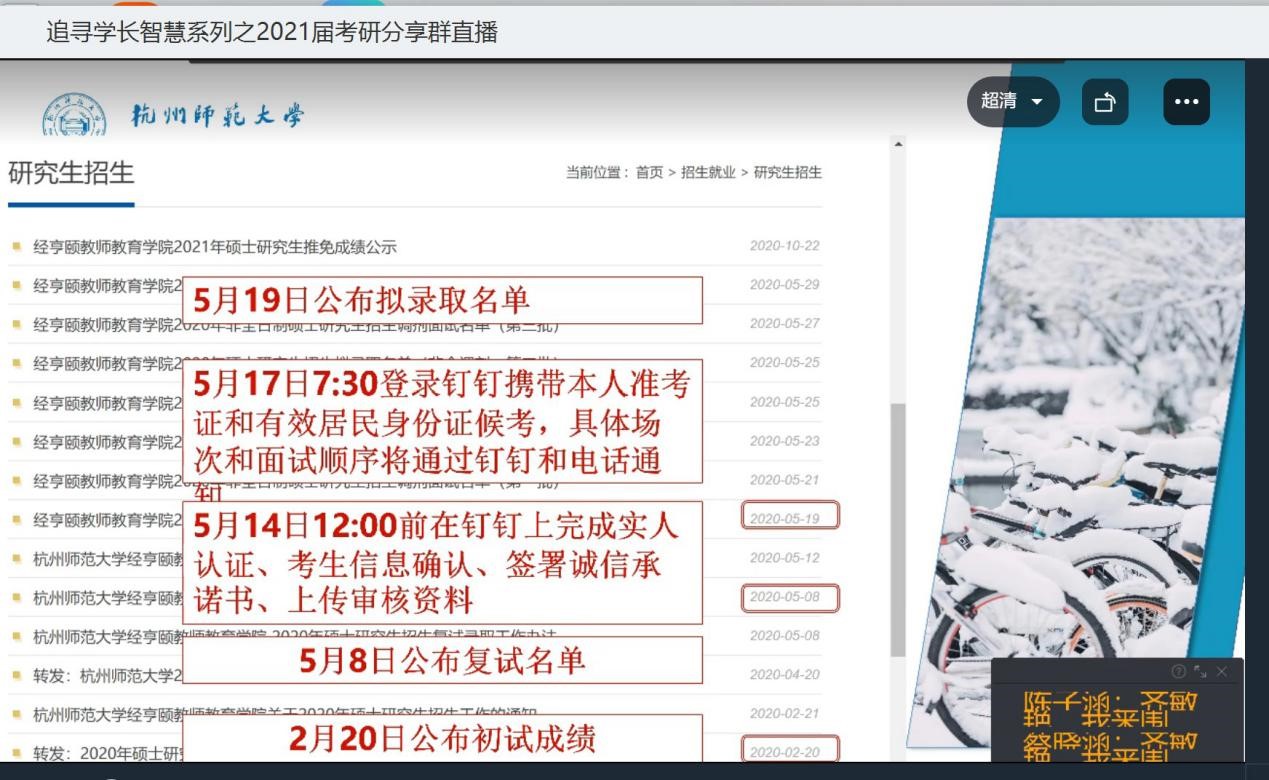This screenshot has height=780, width=1269.
Task: Open the 超清 video quality dropdown
Action: pyautogui.click(x=1012, y=102)
